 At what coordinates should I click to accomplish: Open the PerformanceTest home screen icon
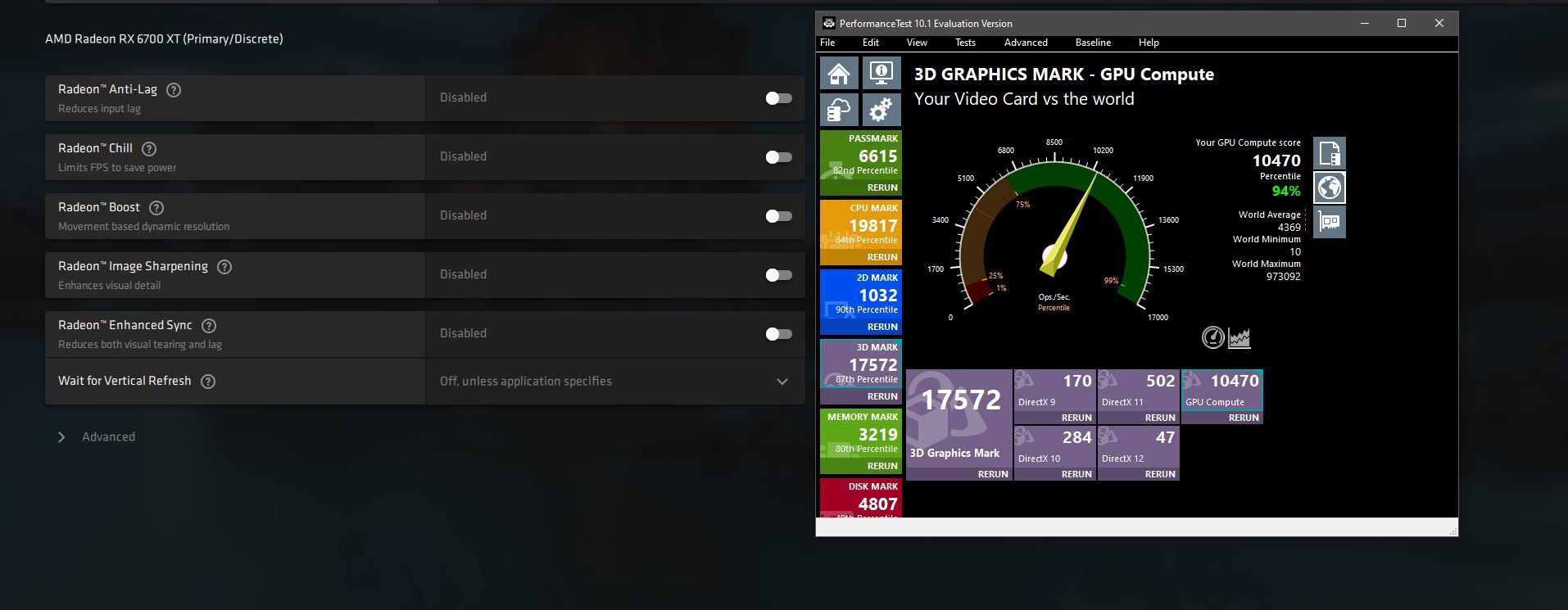point(839,74)
